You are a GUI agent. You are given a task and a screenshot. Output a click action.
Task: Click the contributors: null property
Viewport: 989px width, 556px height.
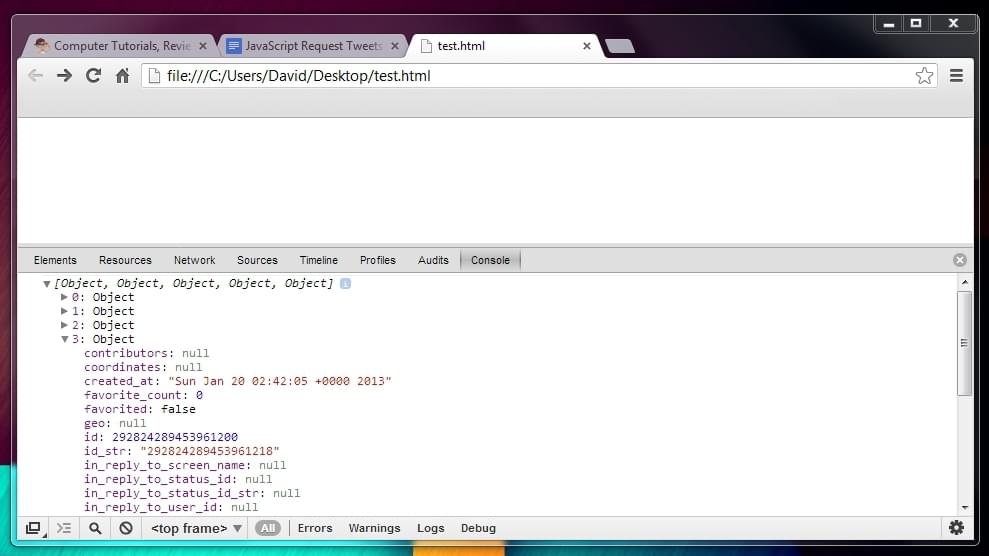coord(146,353)
